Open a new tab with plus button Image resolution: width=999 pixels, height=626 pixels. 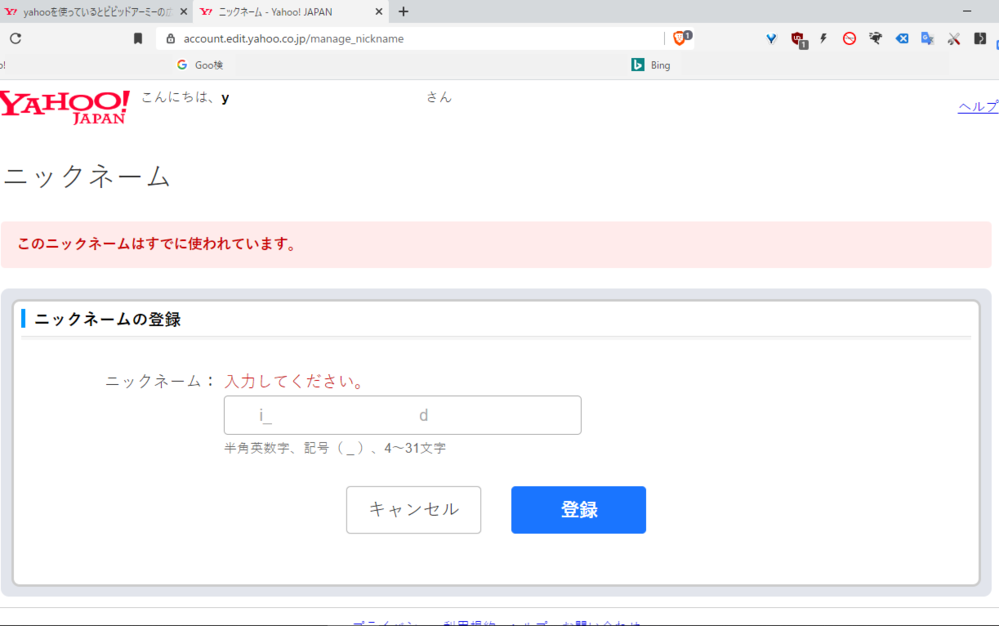tap(403, 12)
